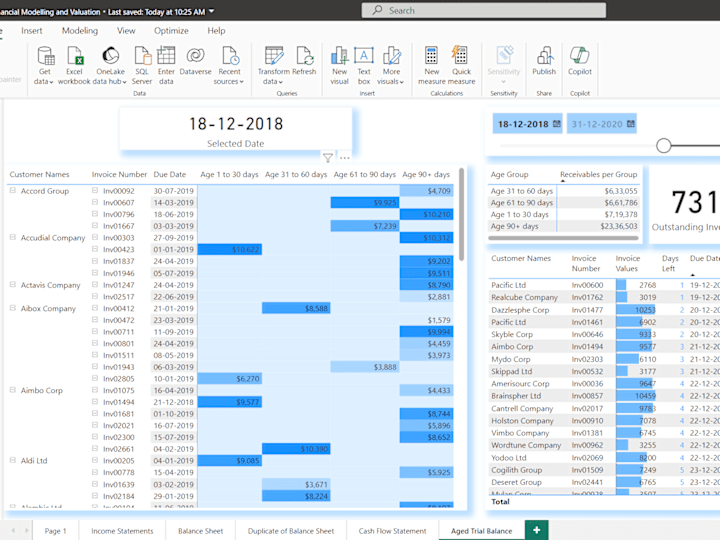This screenshot has width=720, height=540.
Task: Open the View ribbon tab
Action: [x=126, y=31]
